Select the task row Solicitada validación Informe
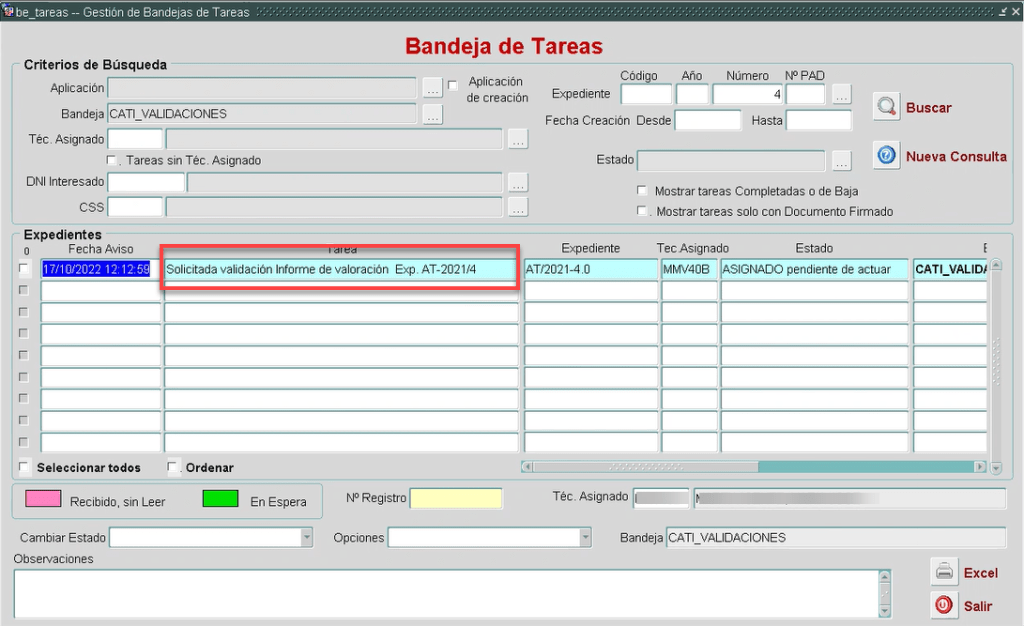This screenshot has width=1024, height=626. coord(340,269)
